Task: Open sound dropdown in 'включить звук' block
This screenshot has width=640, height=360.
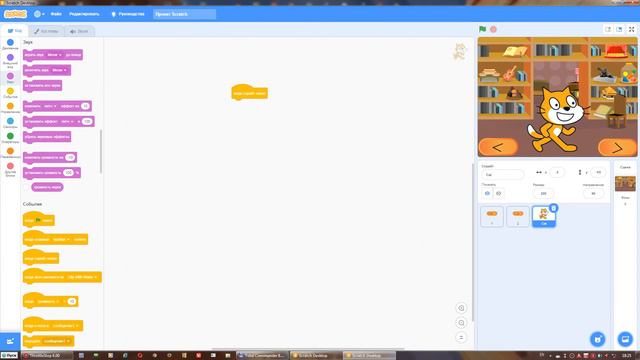Action: point(60,70)
